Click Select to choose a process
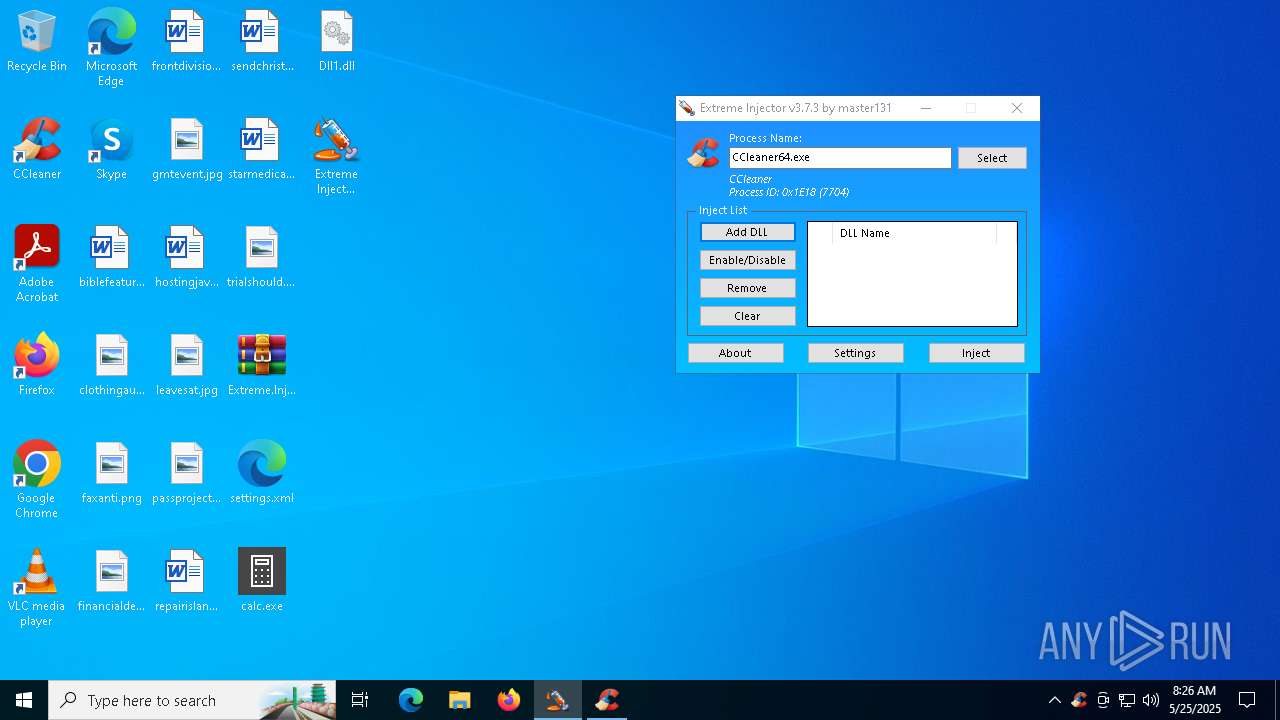 pyautogui.click(x=992, y=158)
